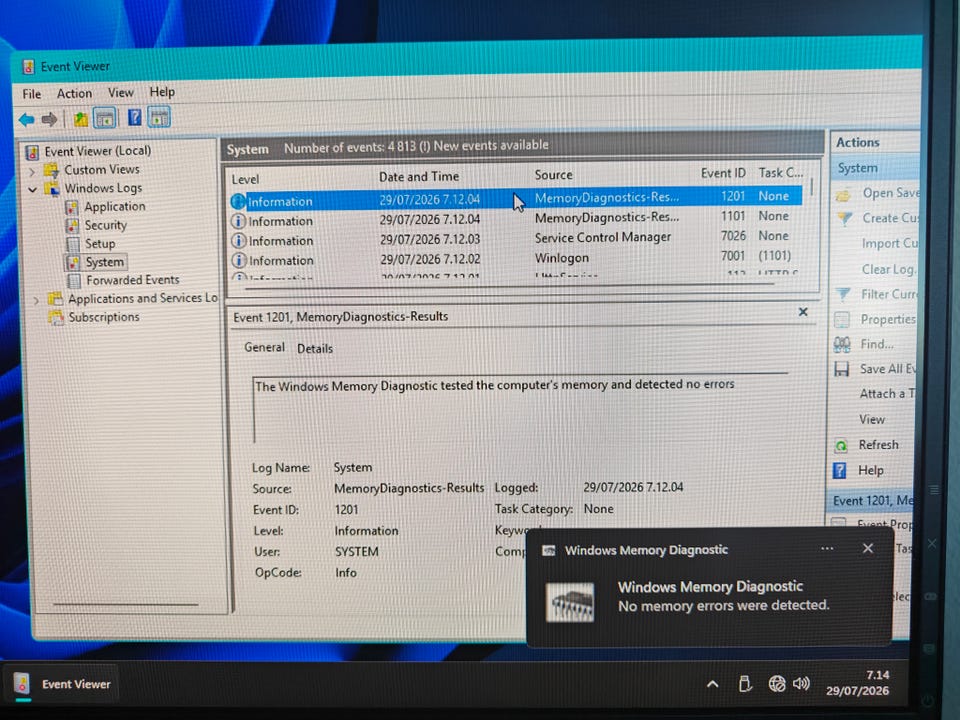This screenshot has width=960, height=720.
Task: Click Help in the Actions pane
Action: pyautogui.click(x=859, y=470)
